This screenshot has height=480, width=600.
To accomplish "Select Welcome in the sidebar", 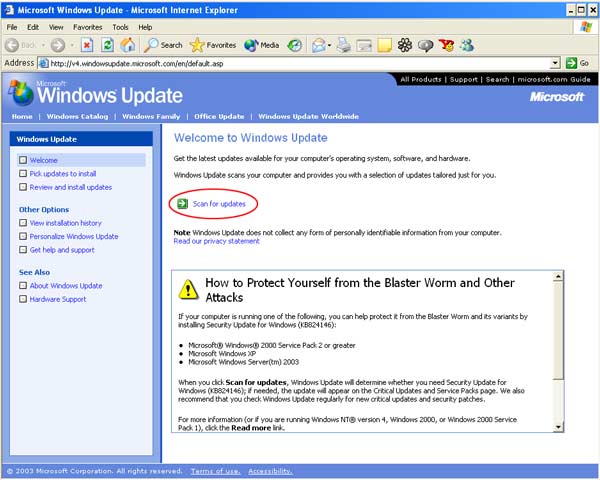I will coord(44,160).
